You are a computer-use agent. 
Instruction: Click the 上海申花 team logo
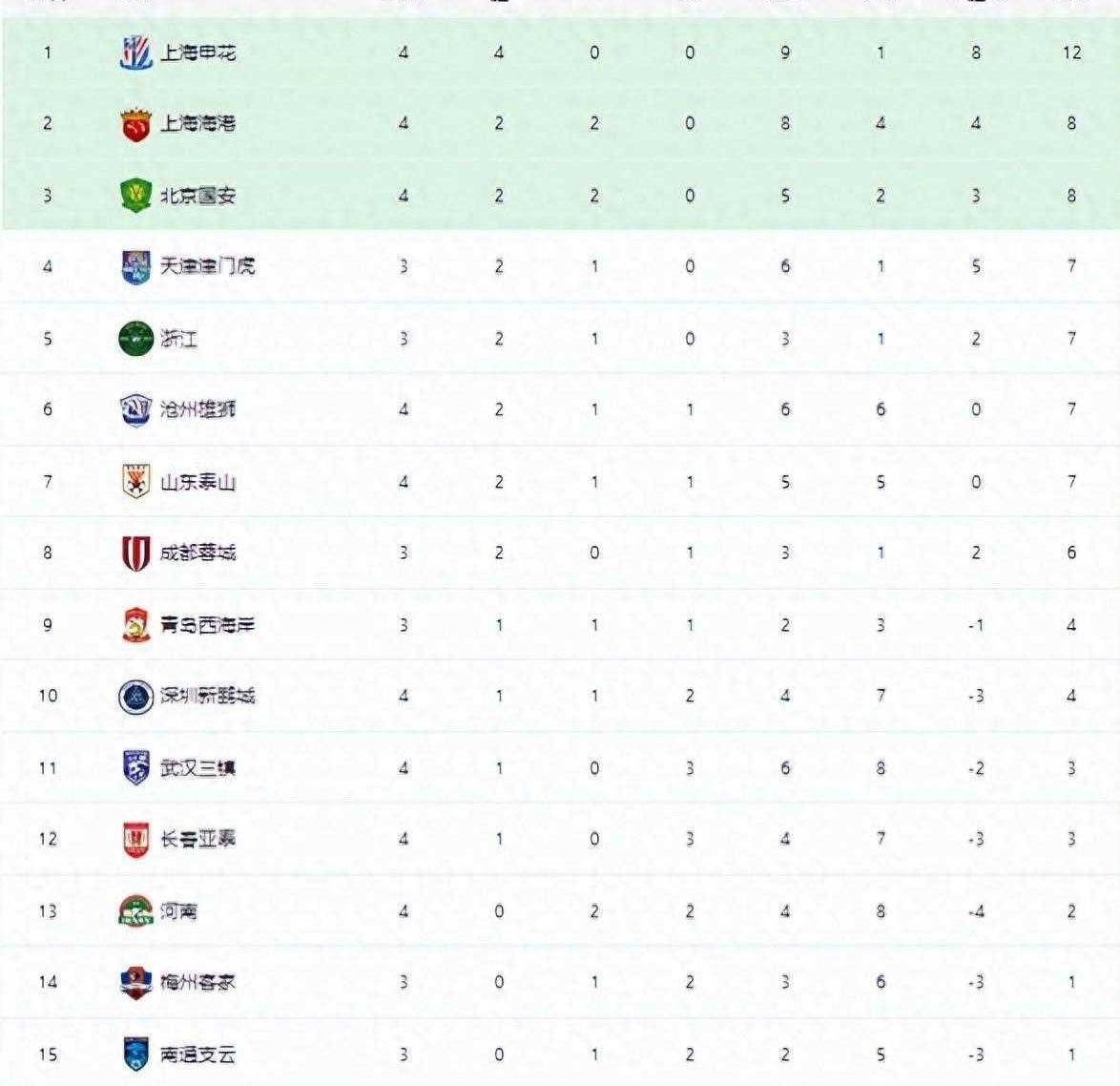click(x=135, y=52)
